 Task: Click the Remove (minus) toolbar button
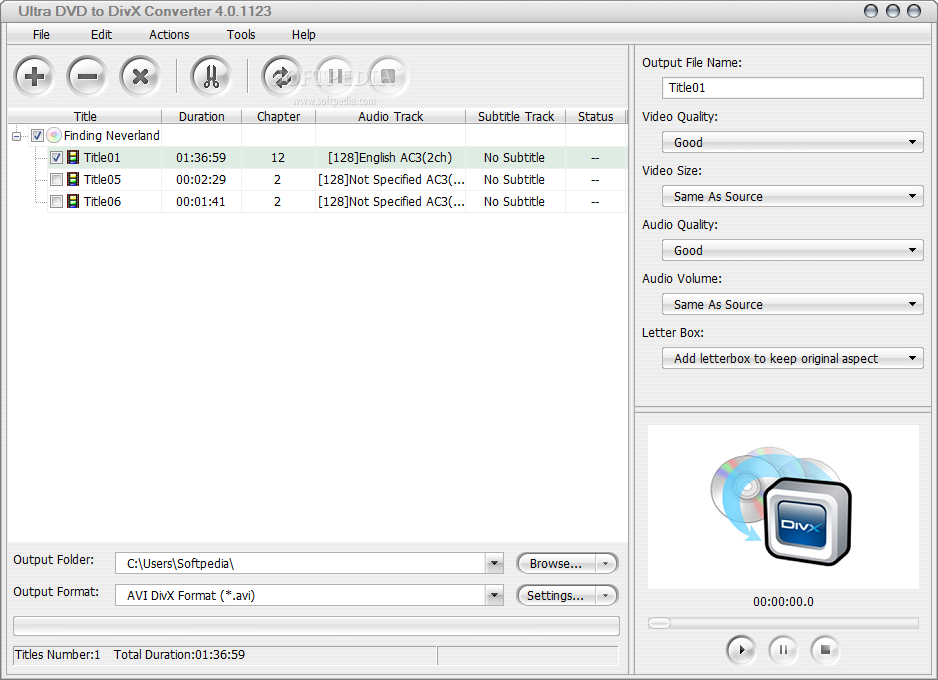[x=87, y=76]
